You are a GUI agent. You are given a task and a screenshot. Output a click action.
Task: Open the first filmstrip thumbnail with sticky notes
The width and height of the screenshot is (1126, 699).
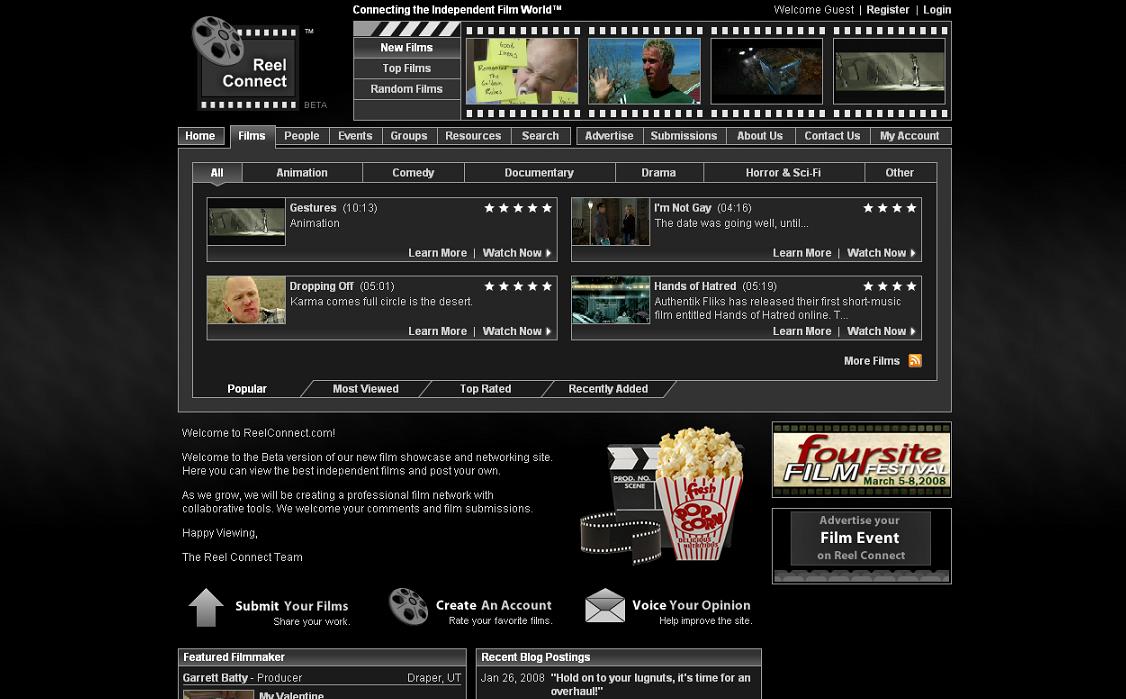[521, 71]
